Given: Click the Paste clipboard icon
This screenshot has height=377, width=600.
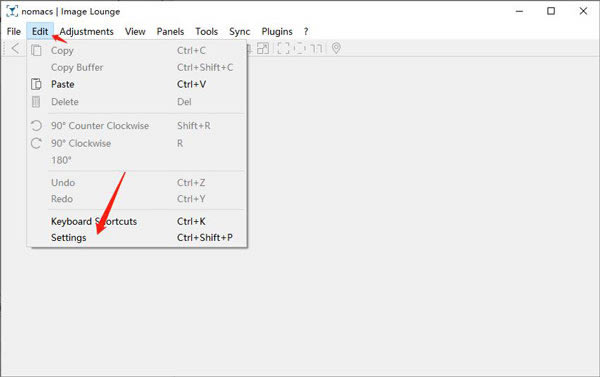Looking at the screenshot, I should tap(36, 84).
